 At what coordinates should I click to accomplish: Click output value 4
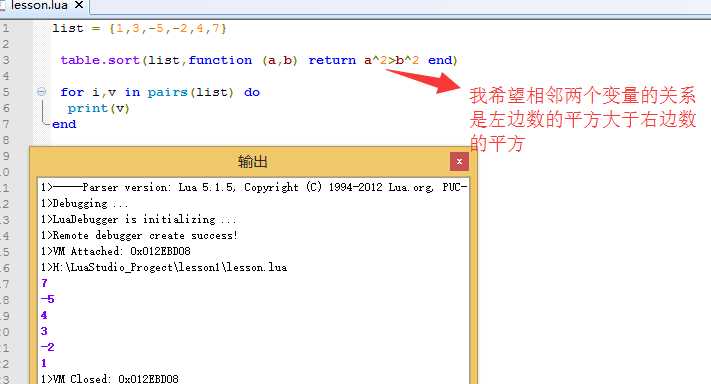click(x=44, y=315)
